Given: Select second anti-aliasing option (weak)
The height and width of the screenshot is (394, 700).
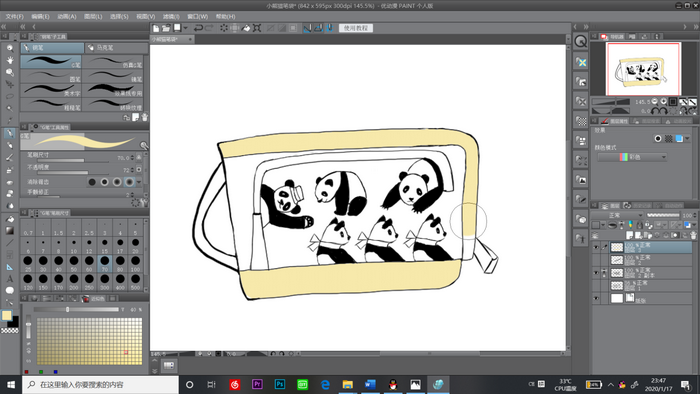Looking at the screenshot, I should (x=104, y=182).
